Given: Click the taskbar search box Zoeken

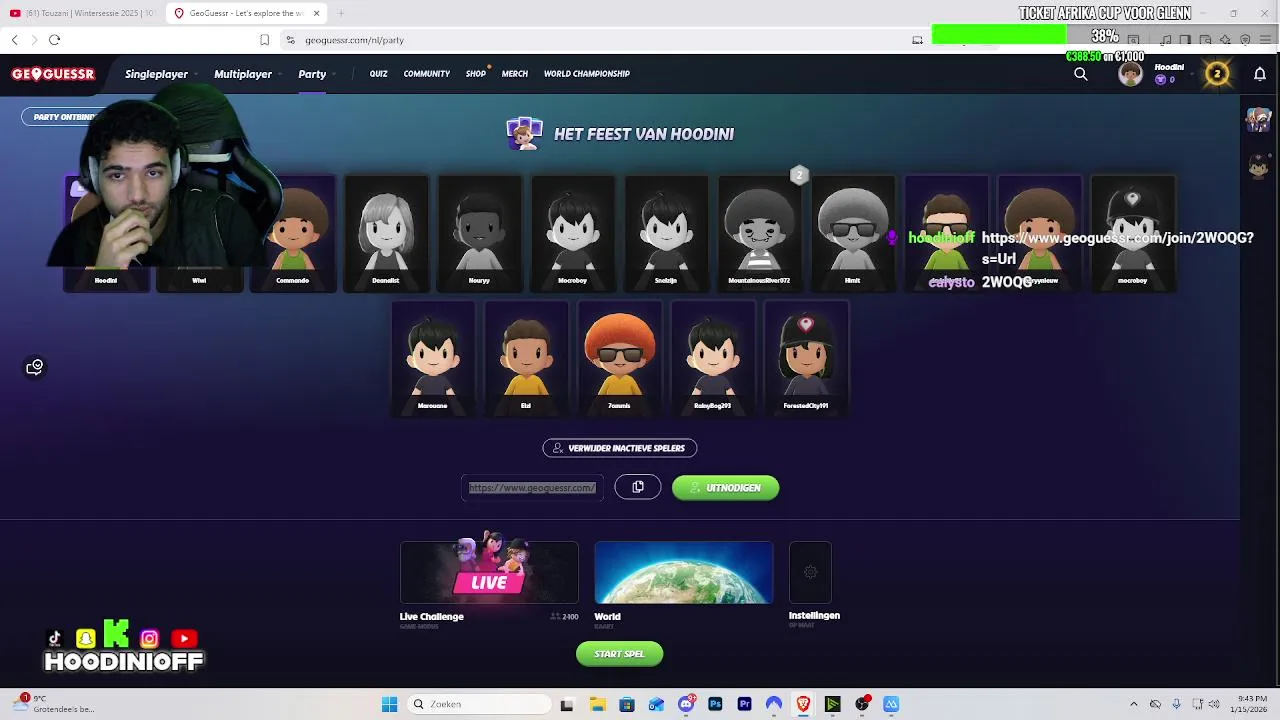Looking at the screenshot, I should click(x=480, y=705).
